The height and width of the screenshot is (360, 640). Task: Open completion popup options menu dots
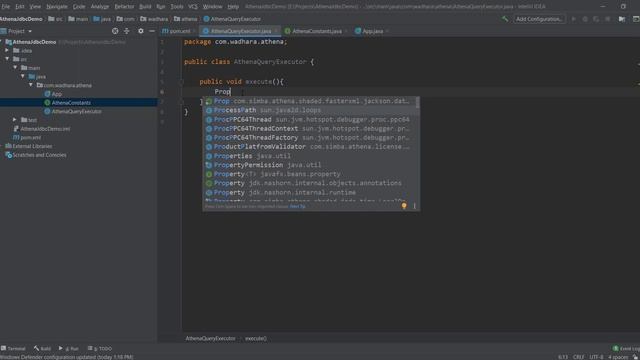tap(415, 206)
